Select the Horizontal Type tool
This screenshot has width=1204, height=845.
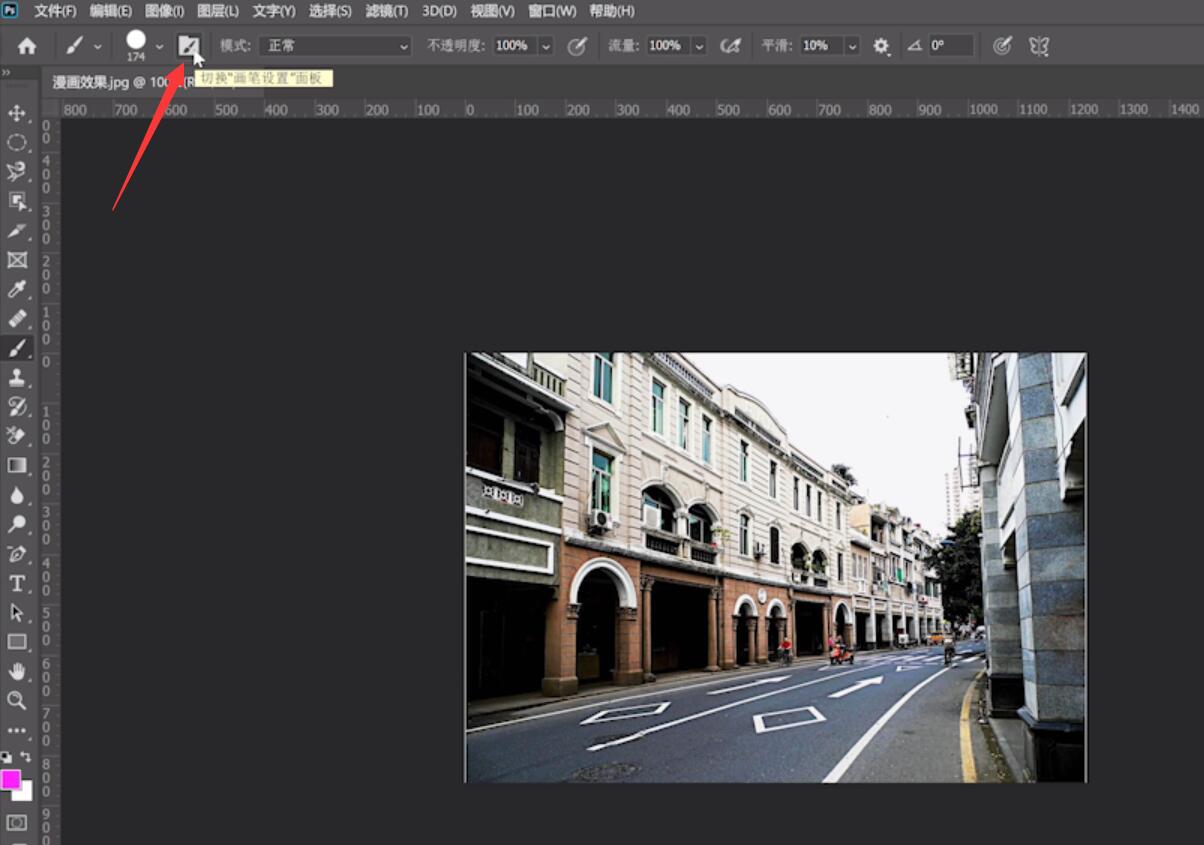[x=17, y=584]
